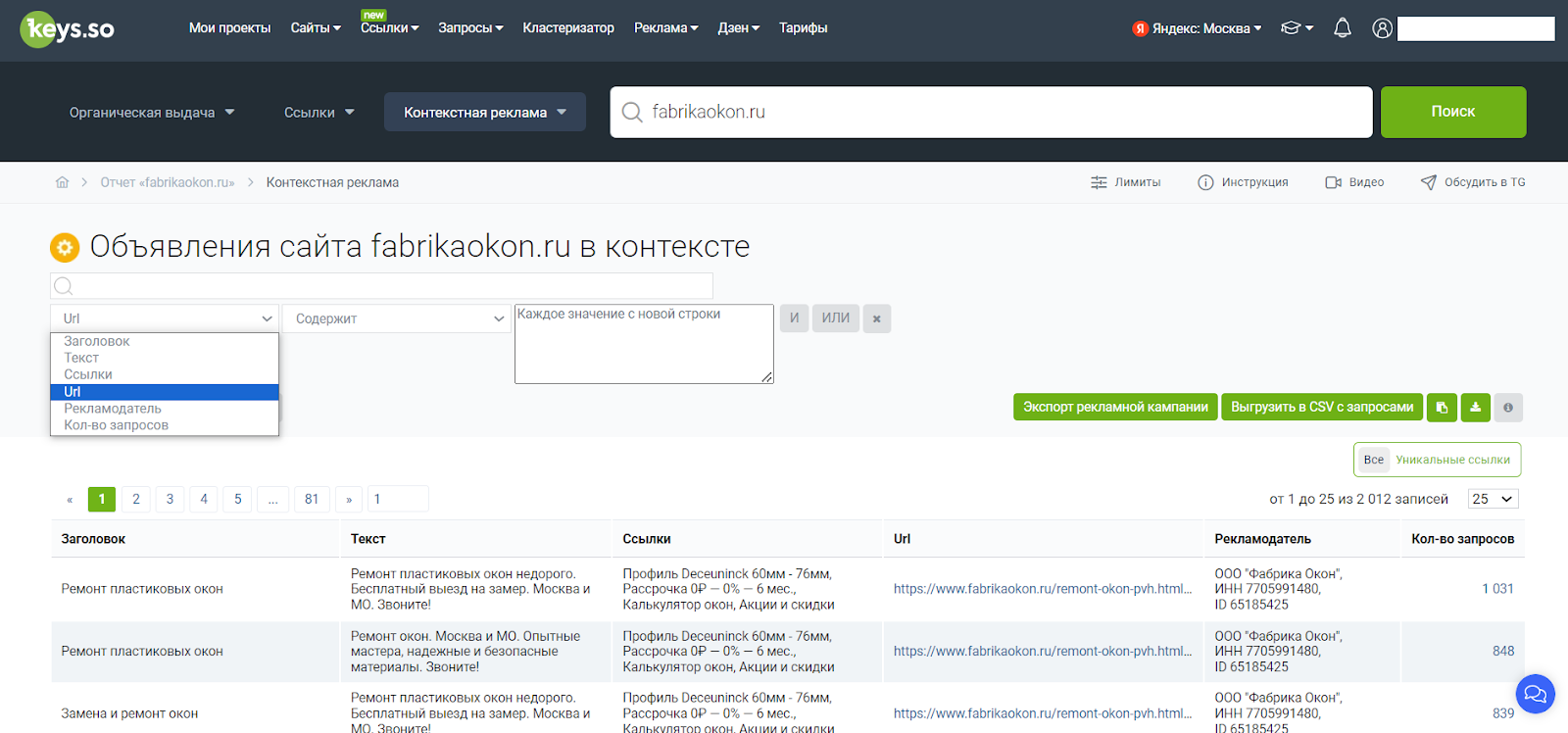Sort by Кол-во запросов column header
The width and height of the screenshot is (1568, 733).
1462,539
